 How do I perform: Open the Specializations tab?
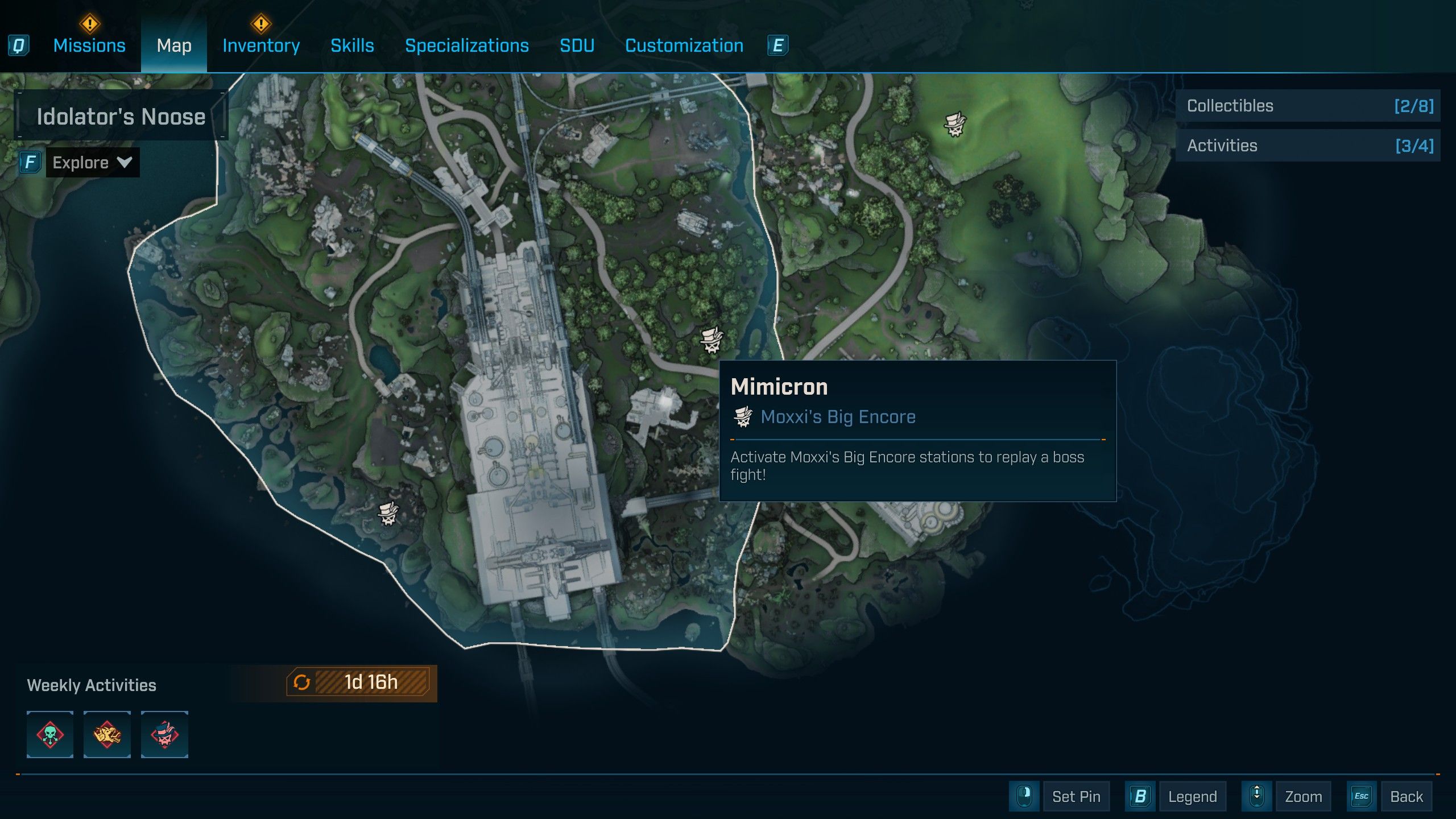click(466, 45)
